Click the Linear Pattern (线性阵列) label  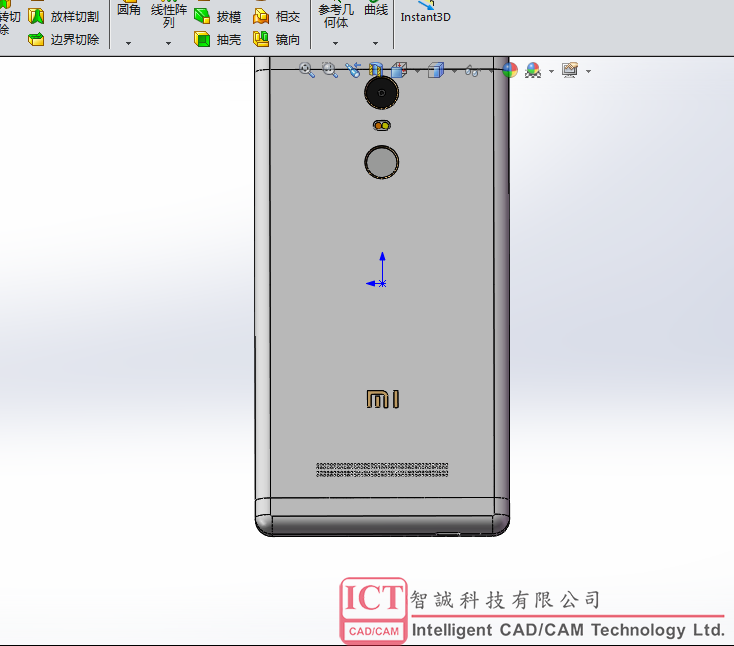169,15
